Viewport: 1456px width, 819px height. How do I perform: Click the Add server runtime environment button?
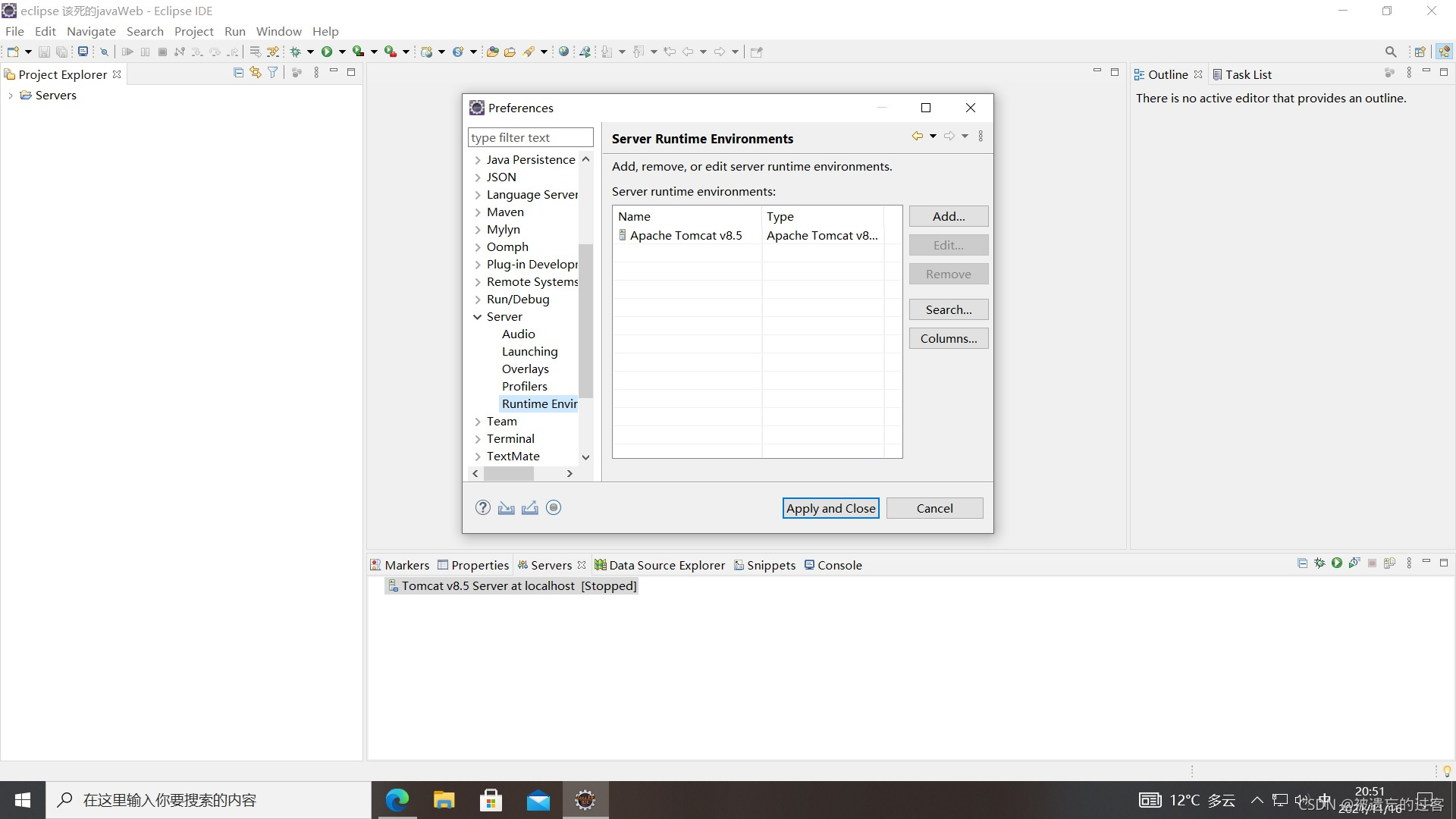coord(948,215)
